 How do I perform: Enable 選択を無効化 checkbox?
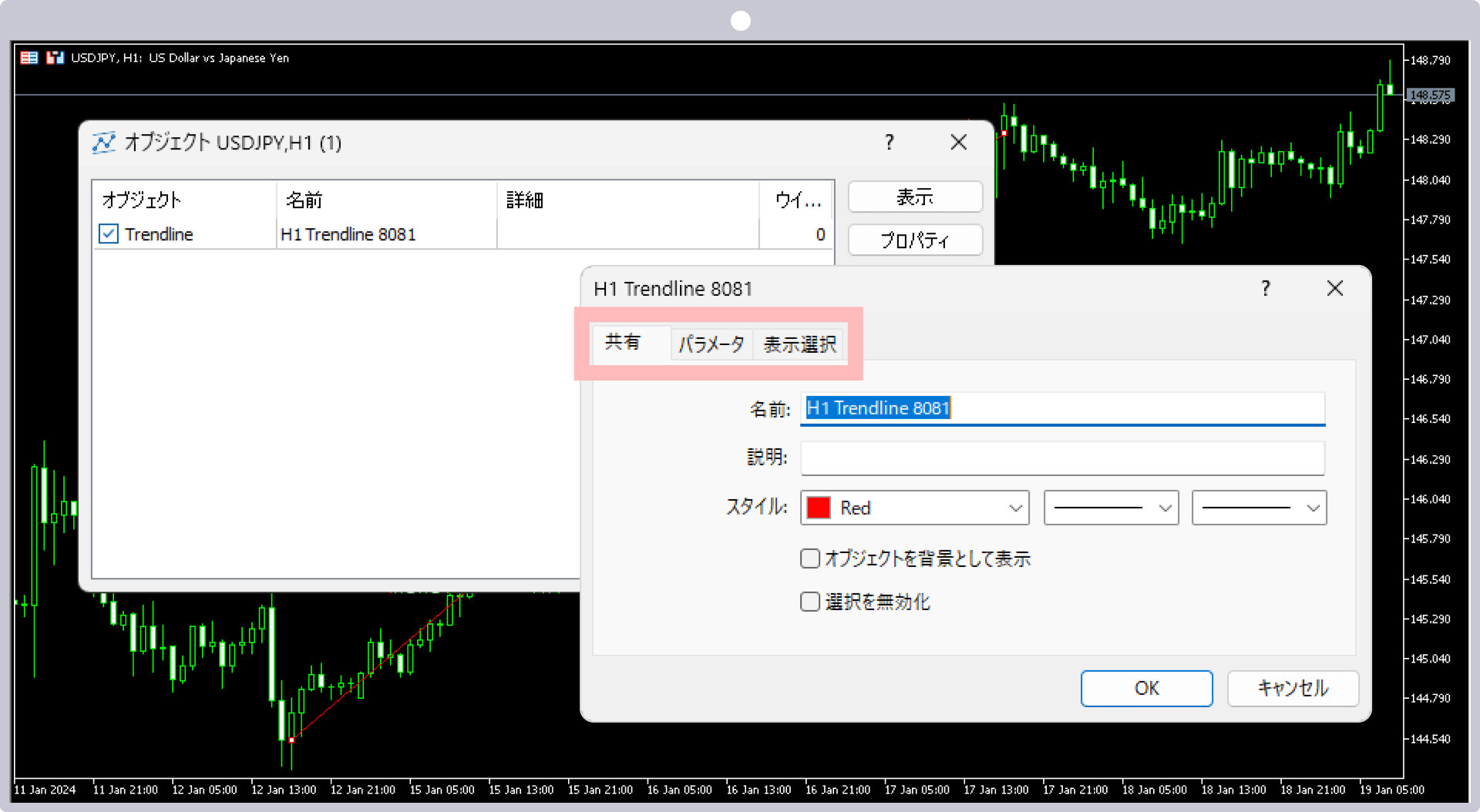809,602
